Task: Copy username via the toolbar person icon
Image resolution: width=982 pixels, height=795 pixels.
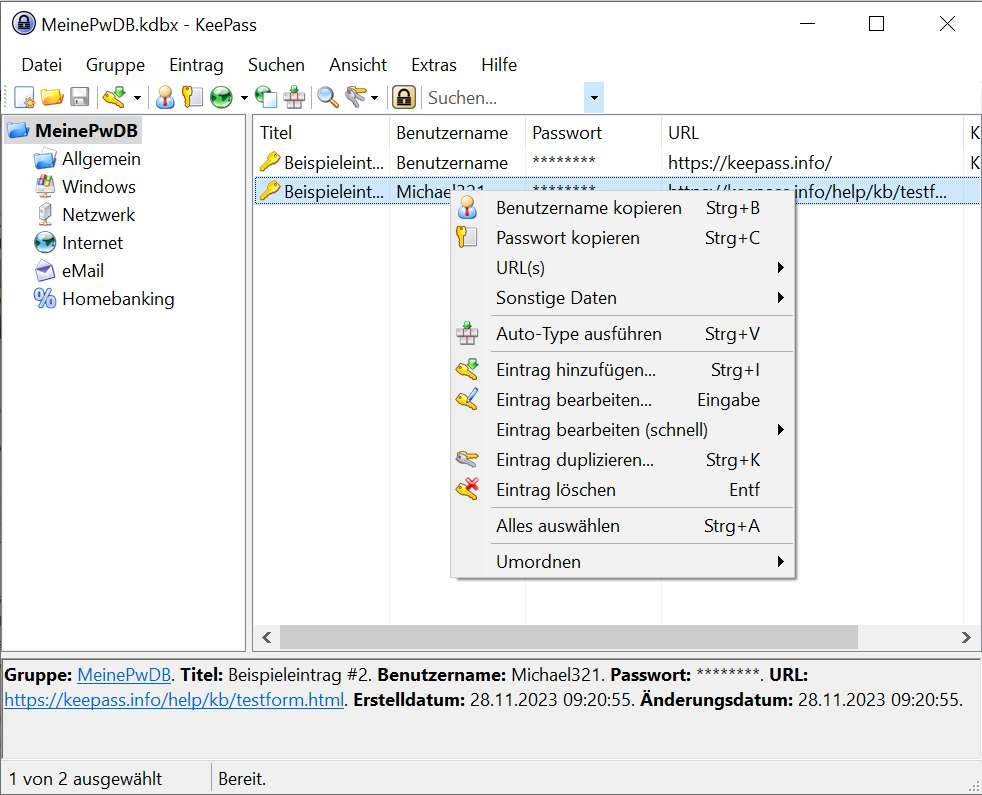Action: [x=165, y=97]
